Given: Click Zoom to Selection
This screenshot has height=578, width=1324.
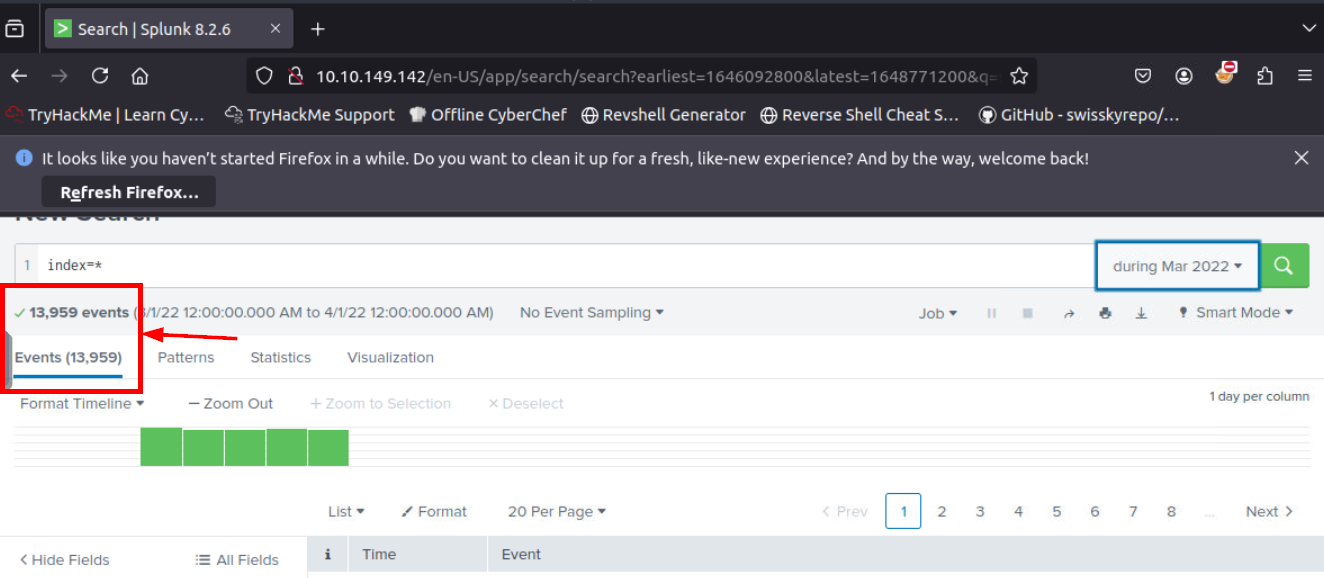Looking at the screenshot, I should click(x=380, y=404).
